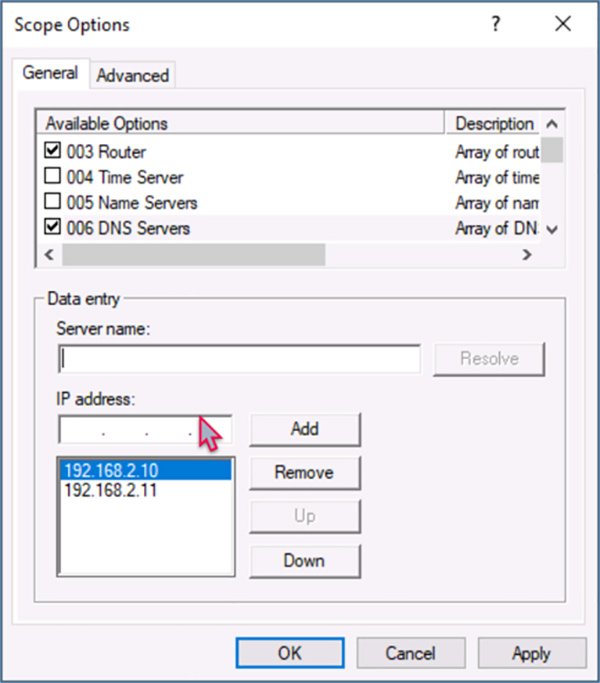Click the horizontal scrollbar thumb
The image size is (600, 683).
click(193, 255)
